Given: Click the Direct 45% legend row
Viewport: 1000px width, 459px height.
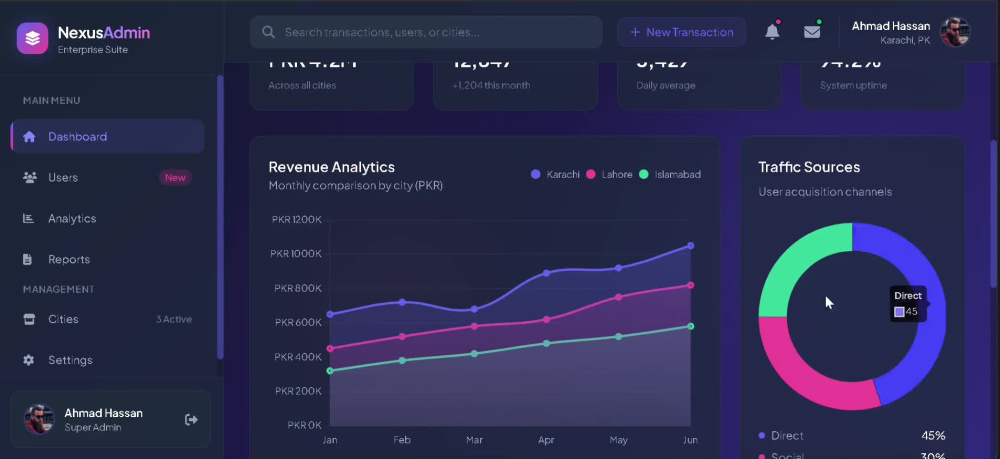Looking at the screenshot, I should (x=852, y=435).
